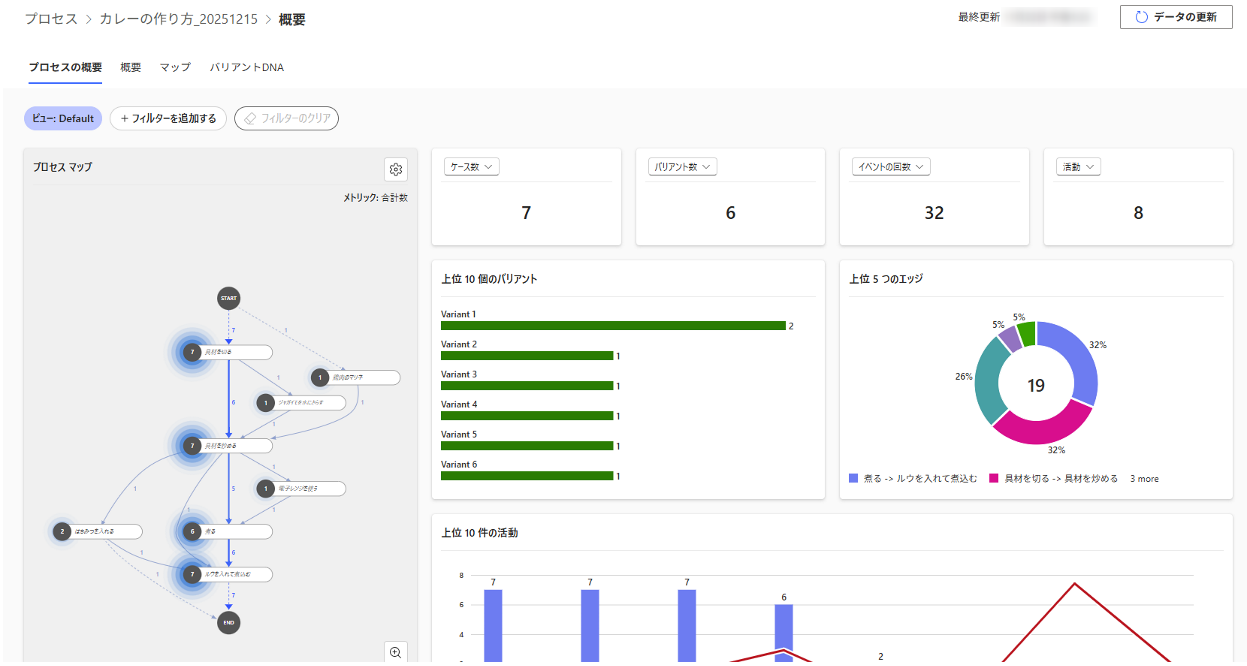Select the END node in process map
The width and height of the screenshot is (1247, 666).
229,622
